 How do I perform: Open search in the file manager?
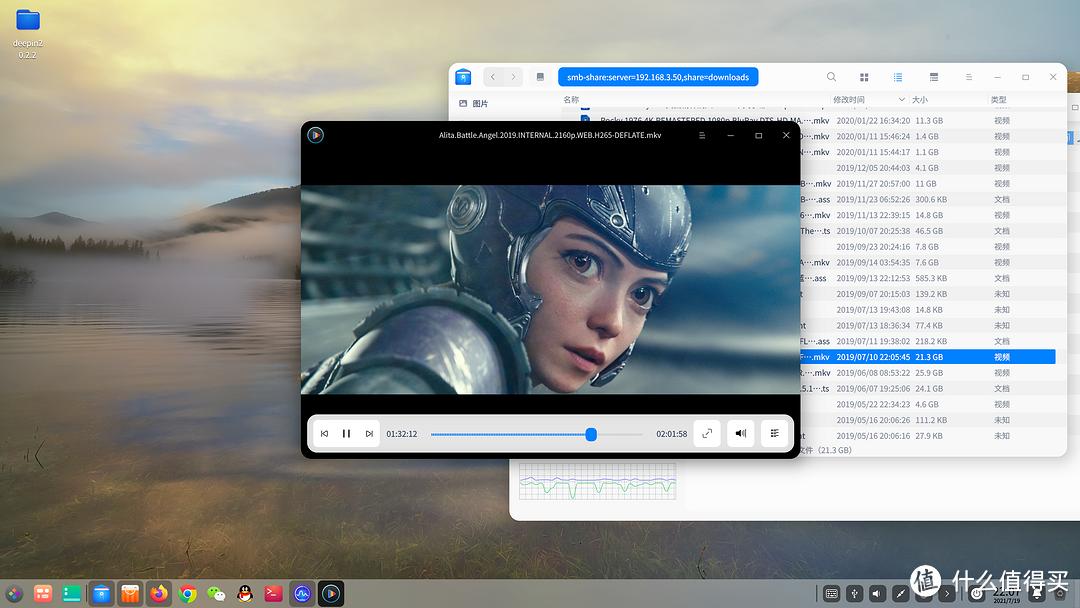830,76
